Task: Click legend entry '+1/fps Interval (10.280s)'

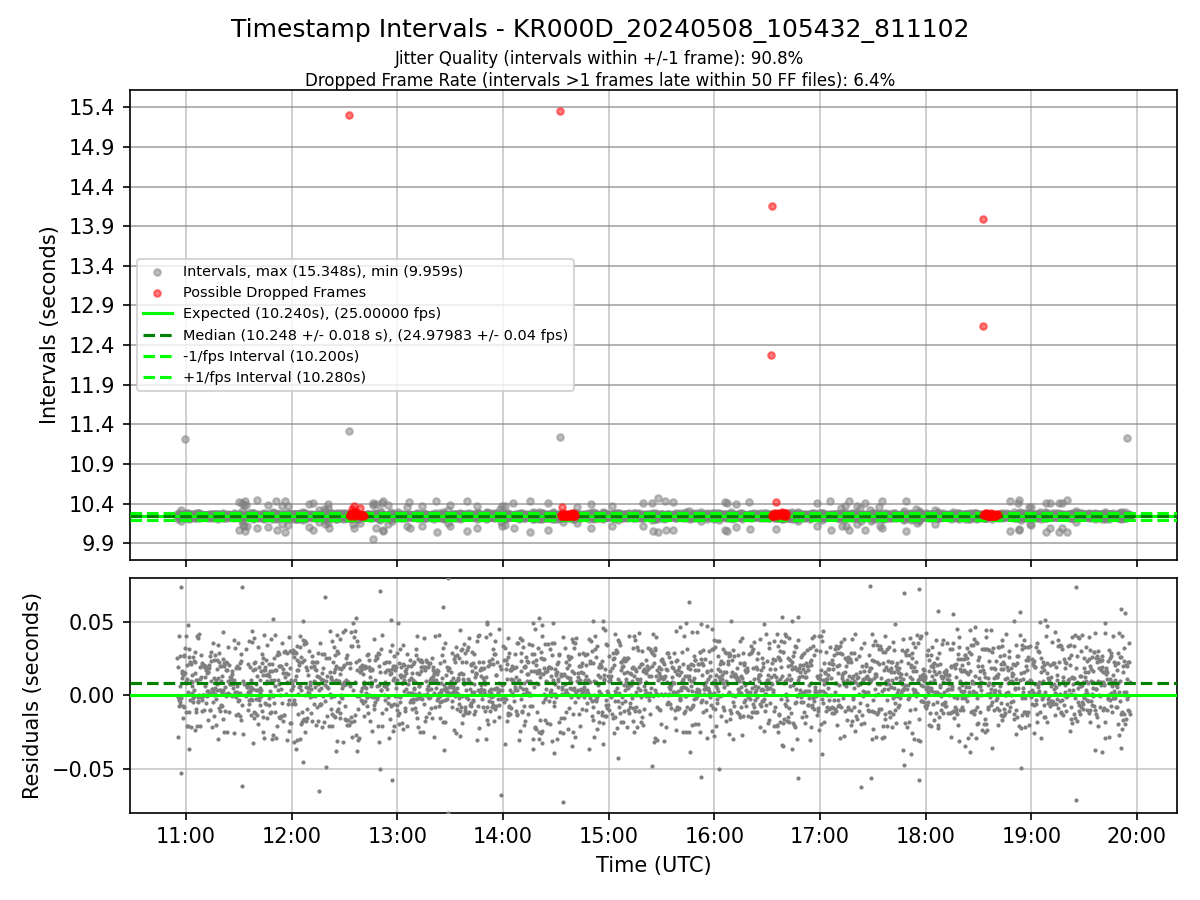Action: click(274, 377)
